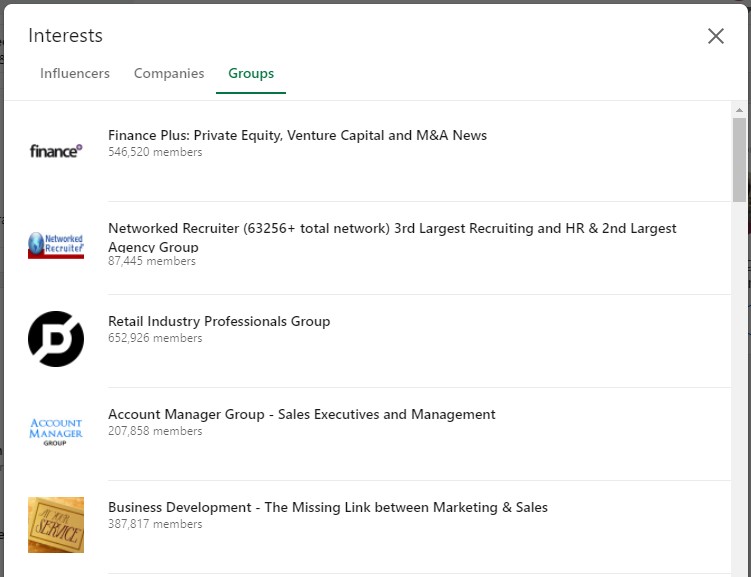Click the Finance Plus group logo
The image size is (751, 577).
click(56, 151)
